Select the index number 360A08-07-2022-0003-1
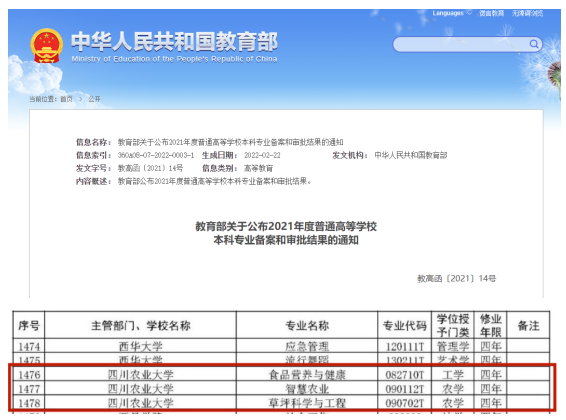Screen dimensions: 566x420 tap(156, 155)
